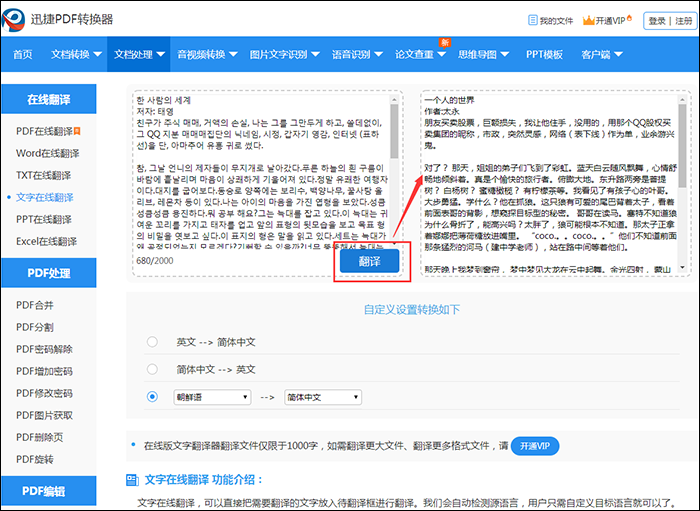Screen dimensions: 700x511
Task: Expand the 文档处理 nav menu
Action: click(x=139, y=54)
